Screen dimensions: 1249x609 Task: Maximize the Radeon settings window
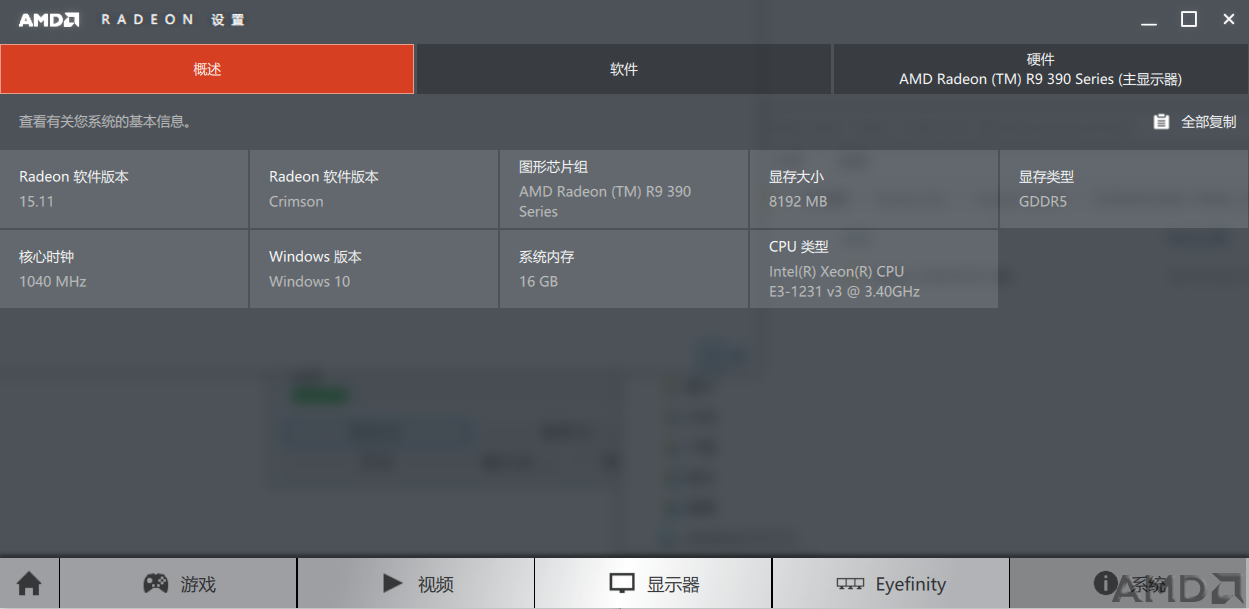click(1189, 19)
